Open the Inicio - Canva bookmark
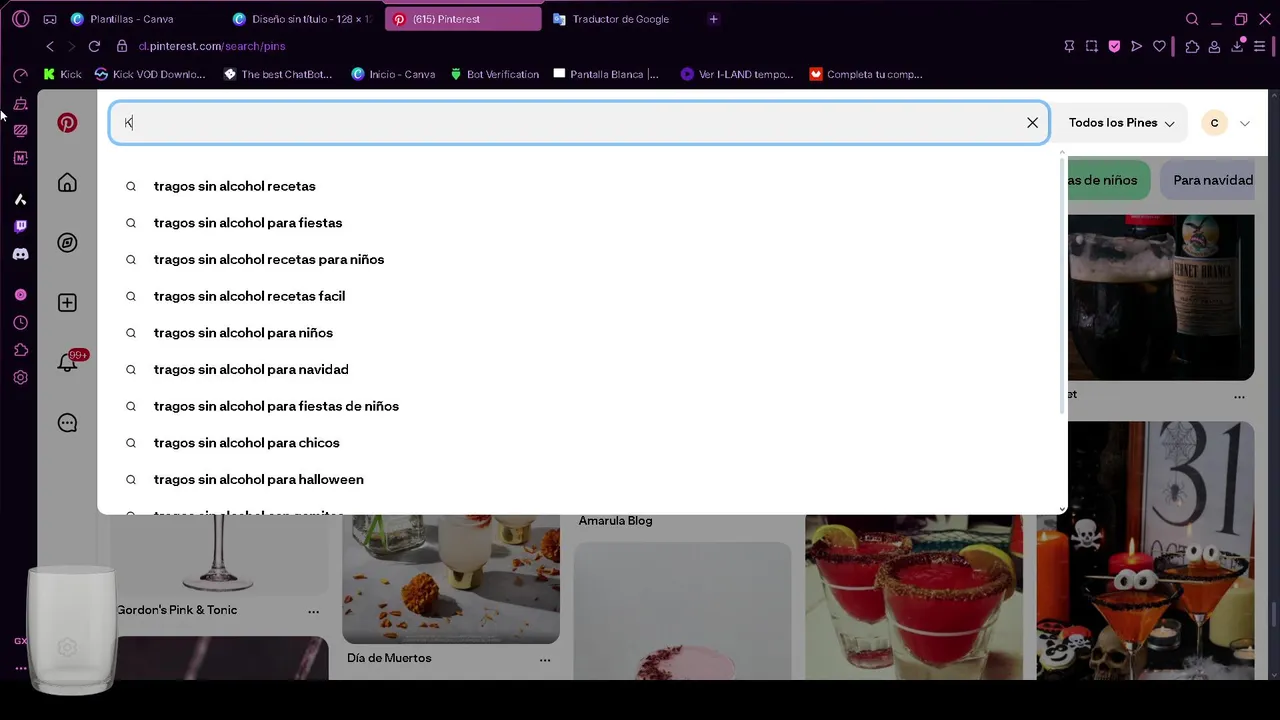The image size is (1280, 720). click(393, 74)
